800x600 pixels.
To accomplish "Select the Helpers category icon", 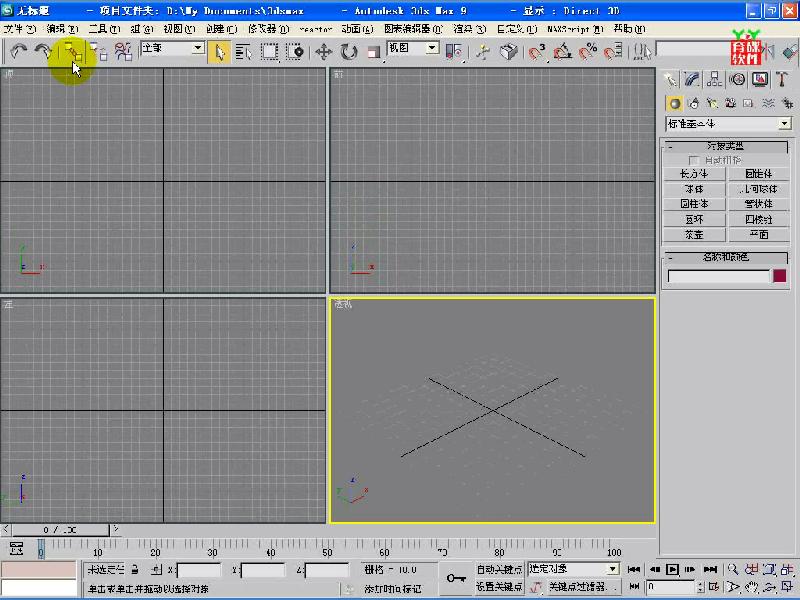I will pos(748,104).
